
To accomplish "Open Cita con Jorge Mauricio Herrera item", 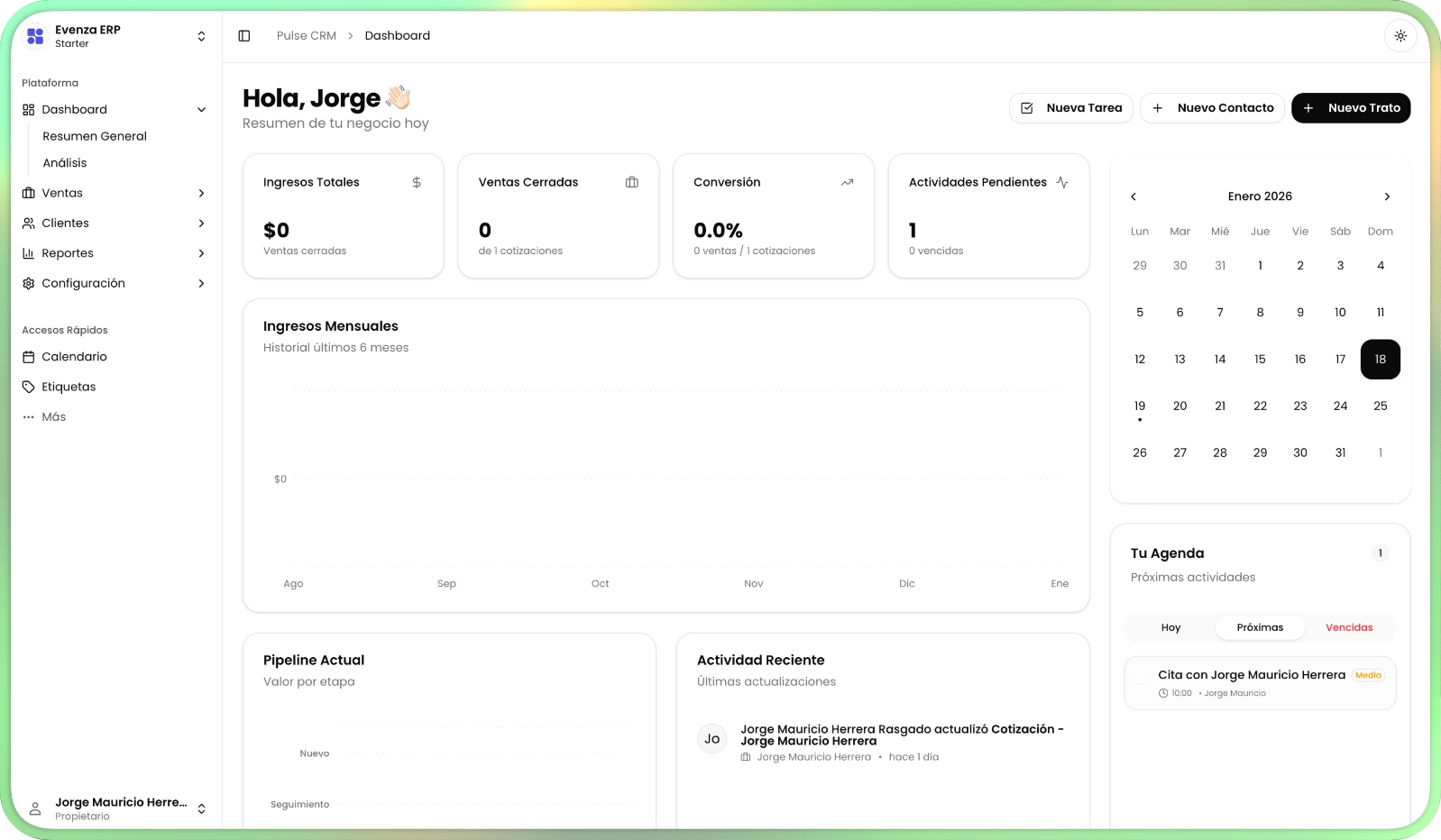I will 1260,683.
